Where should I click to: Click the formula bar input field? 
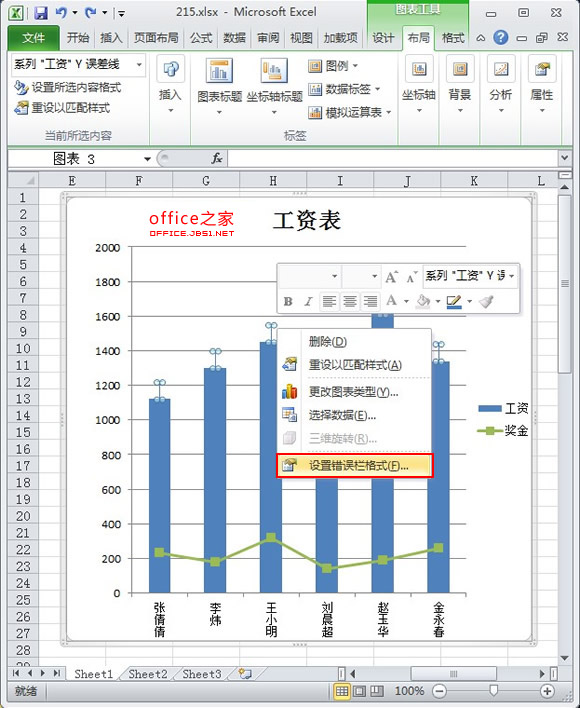pos(393,158)
